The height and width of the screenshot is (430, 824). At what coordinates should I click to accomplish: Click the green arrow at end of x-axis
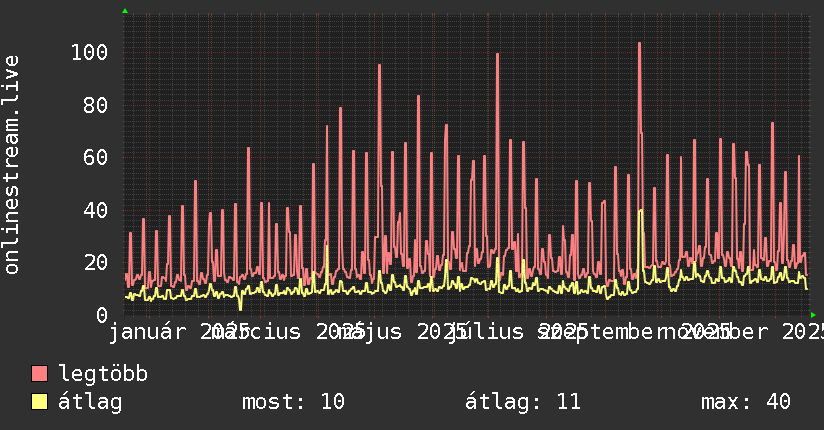pyautogui.click(x=813, y=315)
